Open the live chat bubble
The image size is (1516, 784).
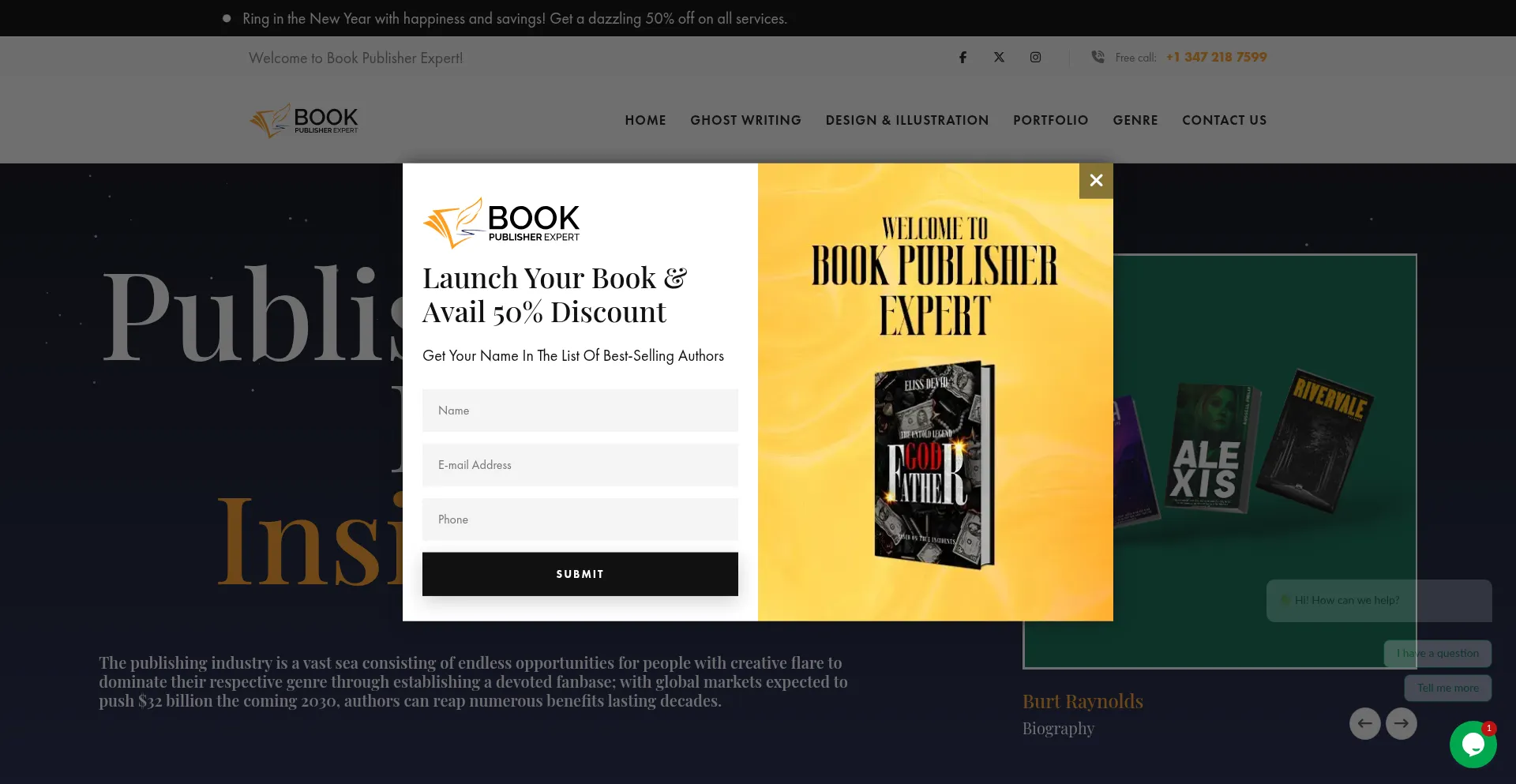pyautogui.click(x=1473, y=745)
